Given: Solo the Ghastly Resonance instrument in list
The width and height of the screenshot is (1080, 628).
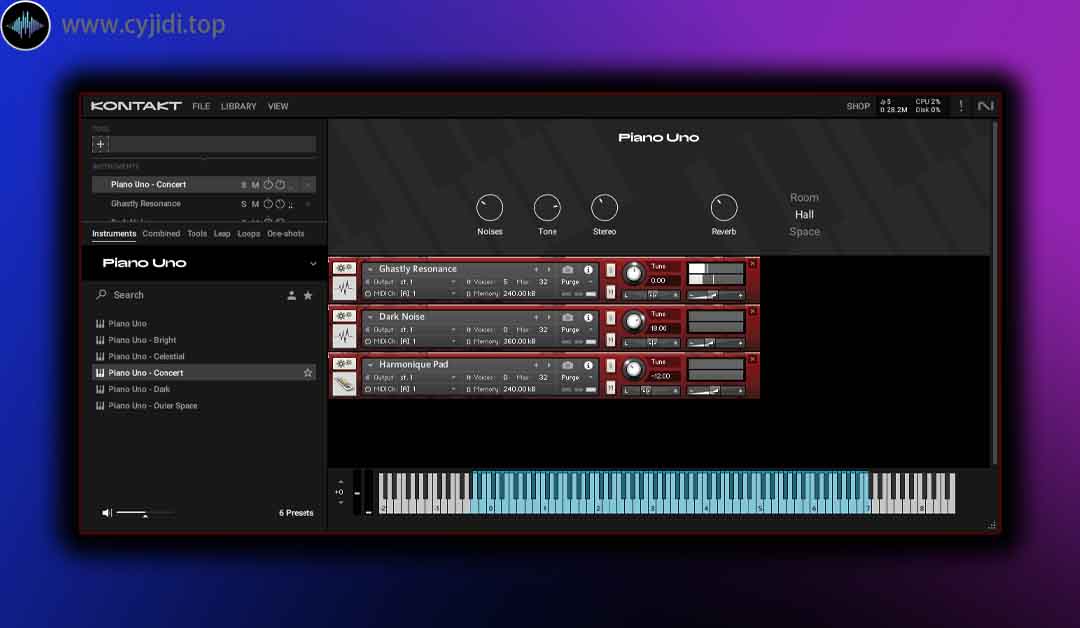Looking at the screenshot, I should [x=244, y=204].
